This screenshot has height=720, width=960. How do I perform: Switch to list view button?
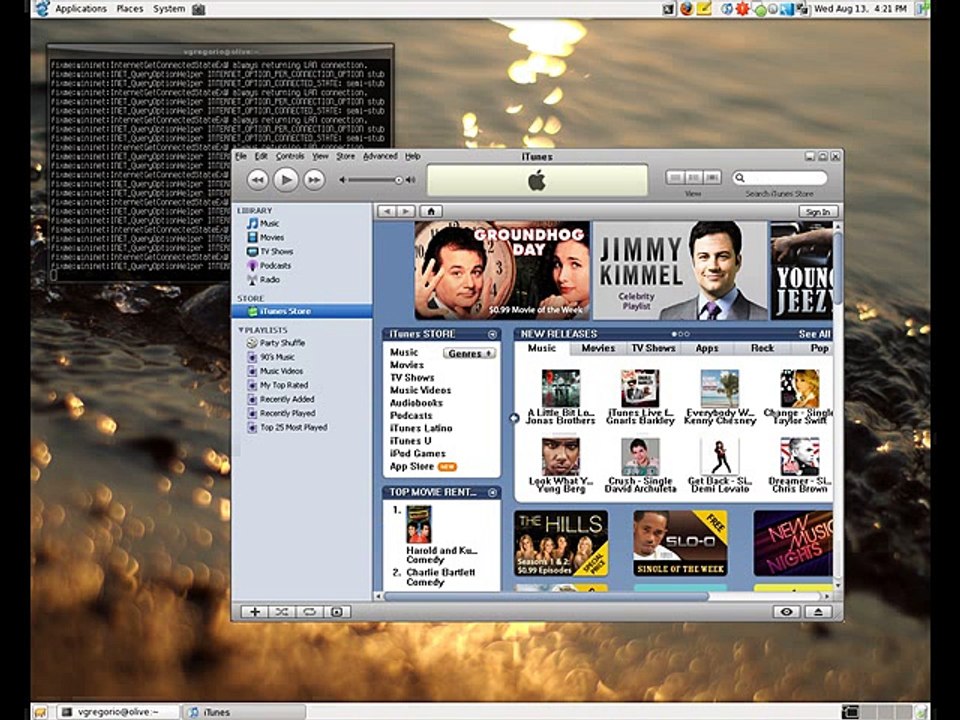675,178
